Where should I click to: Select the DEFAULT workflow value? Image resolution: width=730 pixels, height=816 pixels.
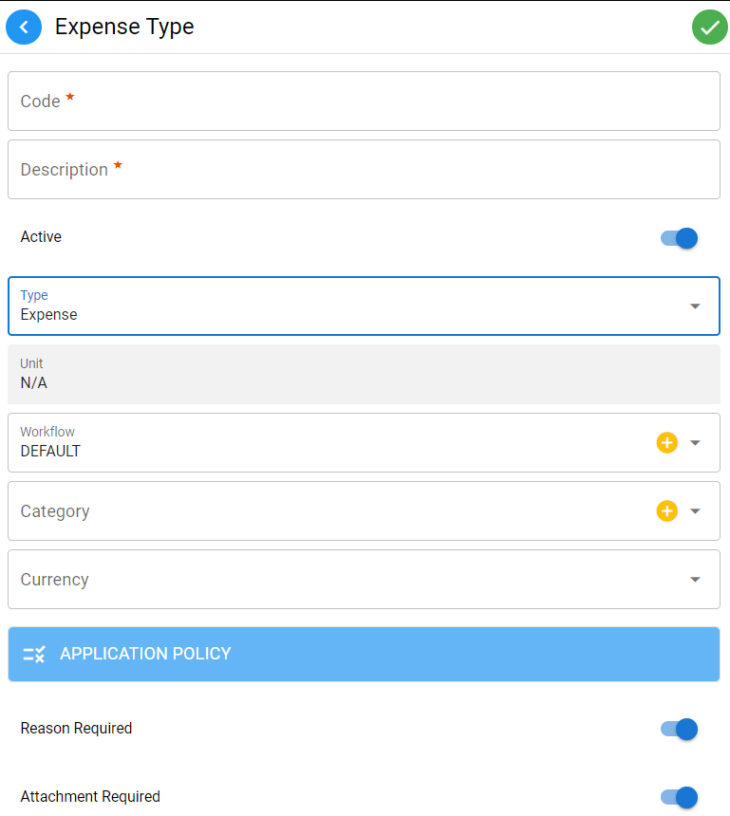pos(49,451)
